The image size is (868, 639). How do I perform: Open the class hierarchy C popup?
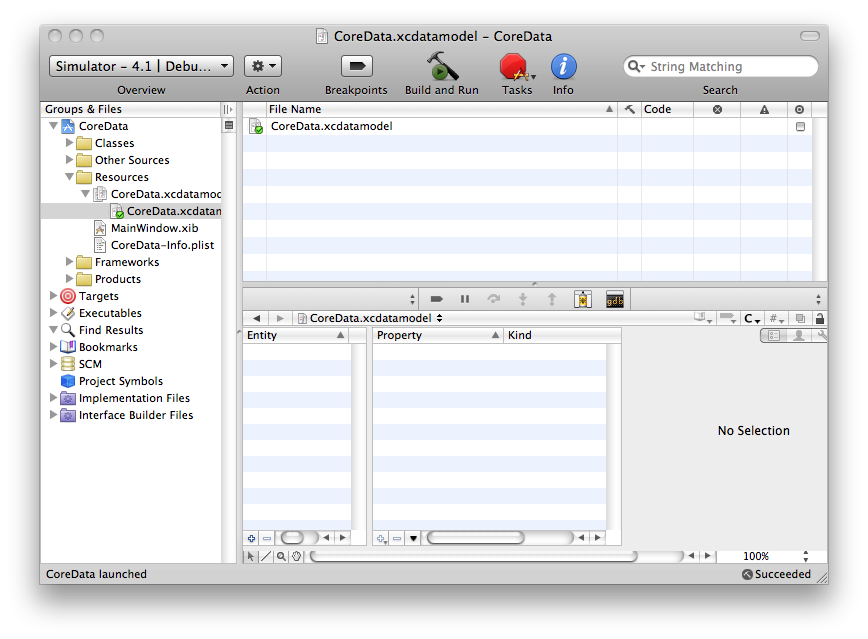752,319
